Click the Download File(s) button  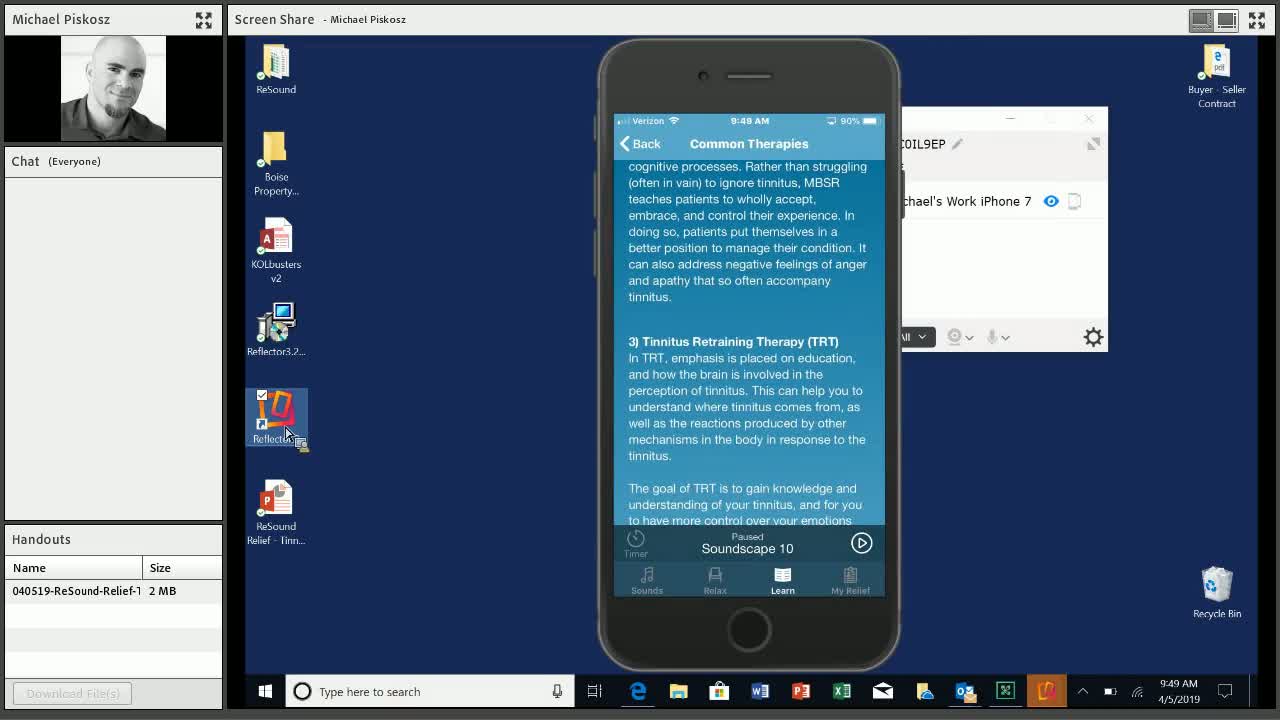[73, 693]
